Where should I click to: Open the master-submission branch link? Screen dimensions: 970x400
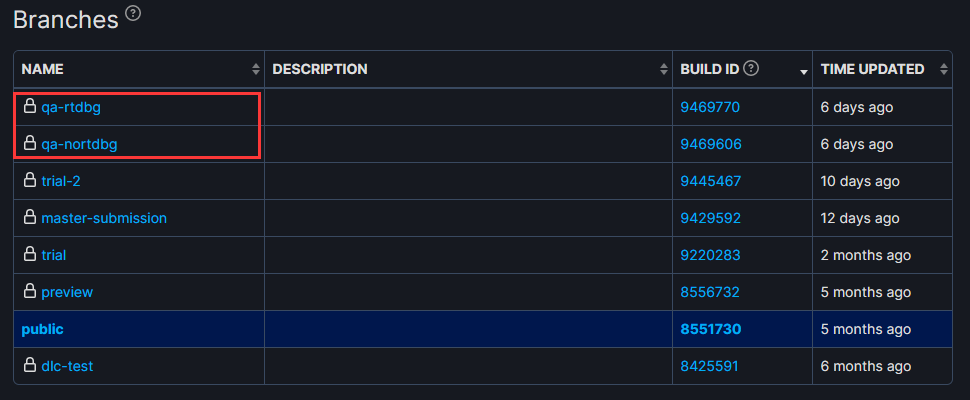coord(104,218)
